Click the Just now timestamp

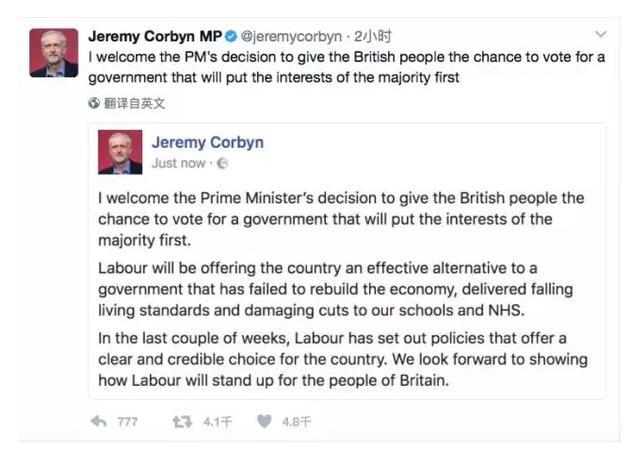coord(179,163)
